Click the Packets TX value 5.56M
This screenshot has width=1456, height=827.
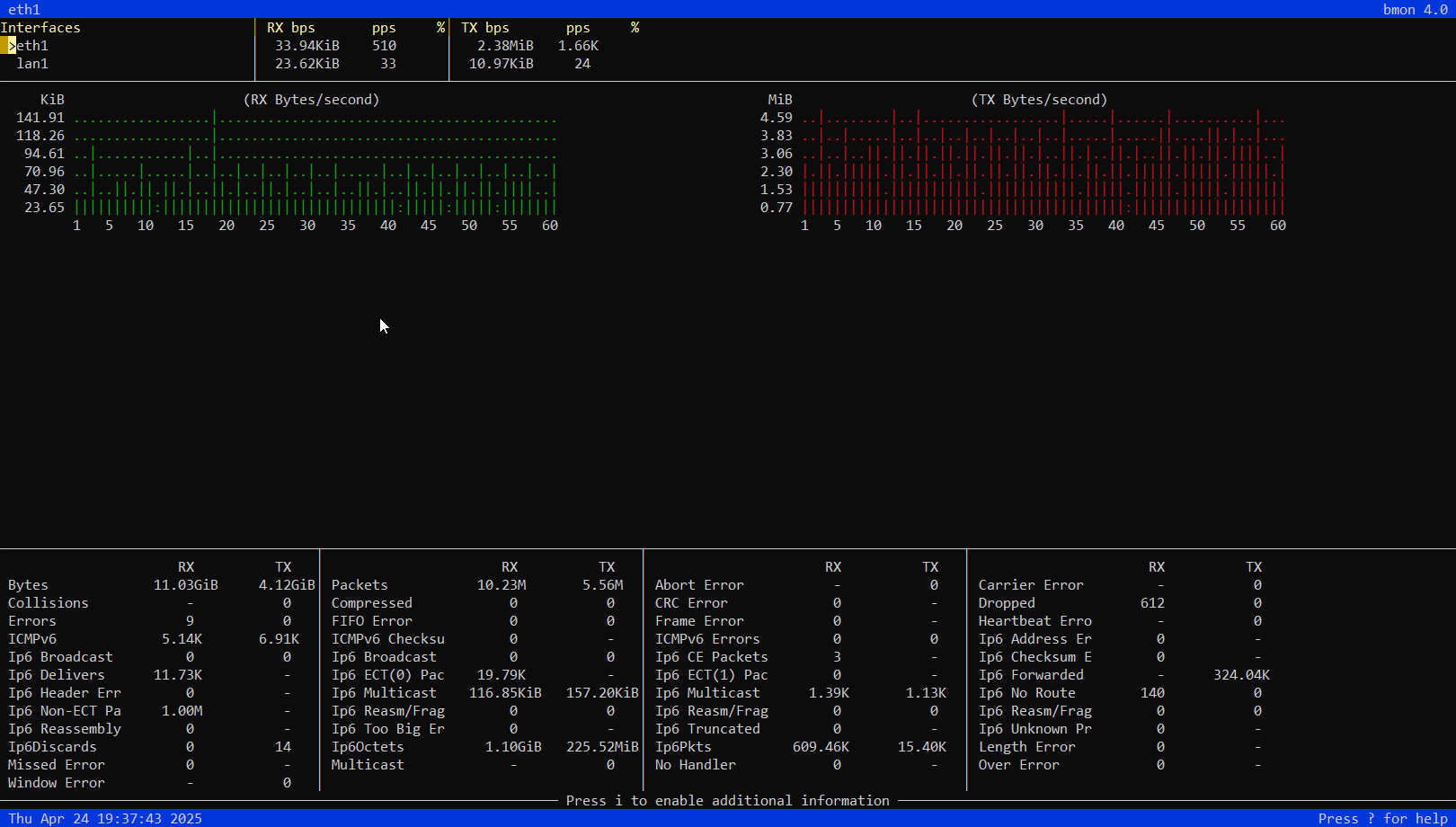[602, 585]
